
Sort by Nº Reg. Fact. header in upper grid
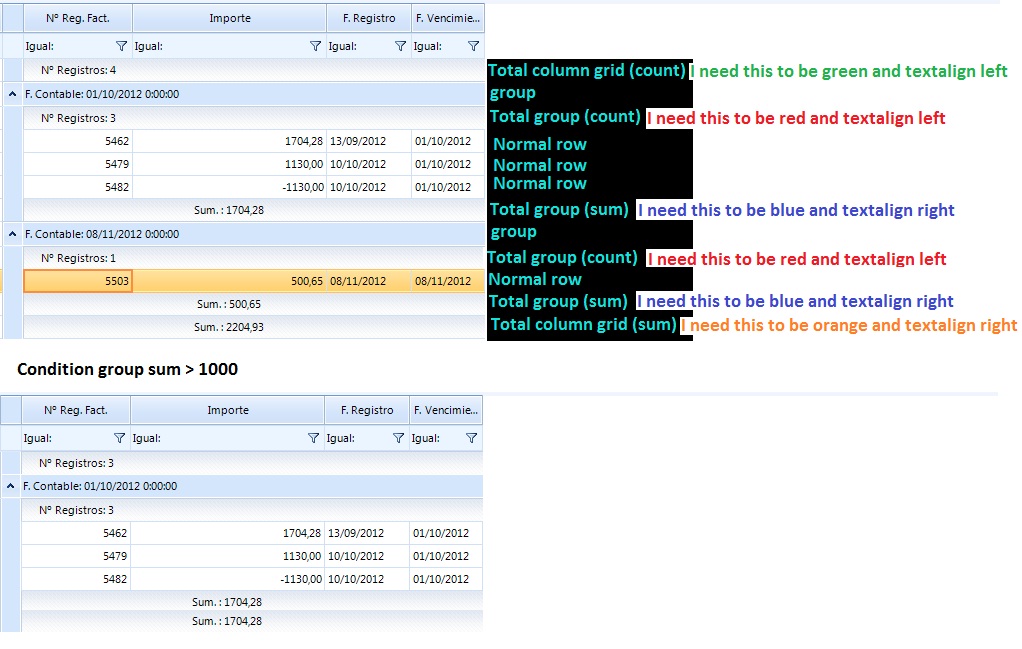click(78, 18)
